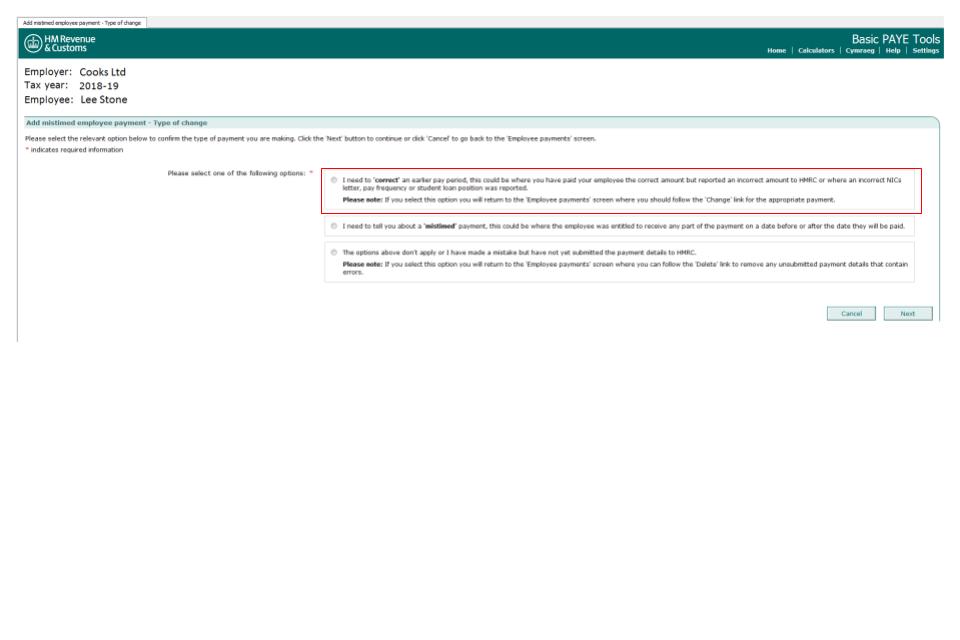
Task: Open the Help link in header
Action: (893, 51)
